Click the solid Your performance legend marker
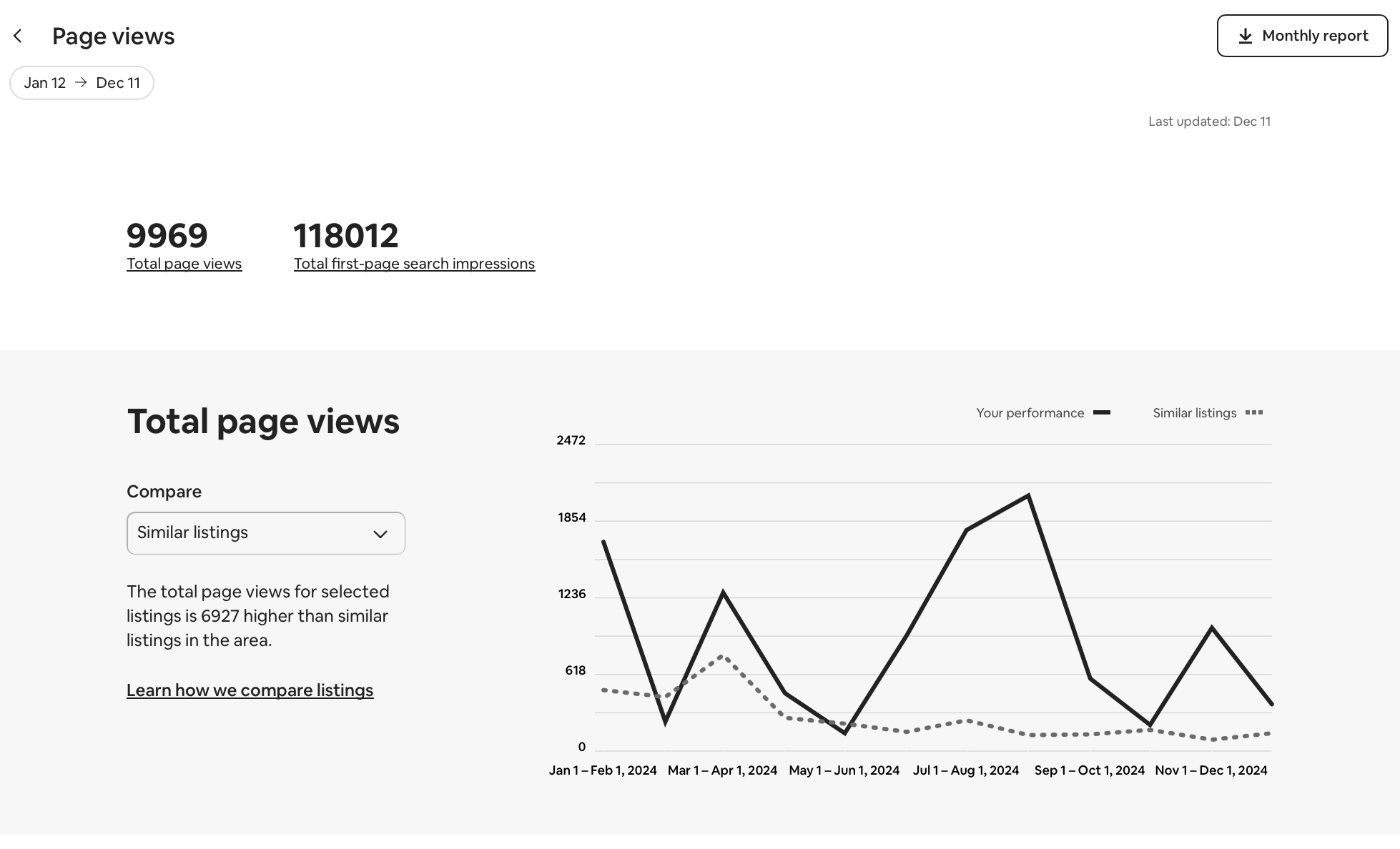 (x=1101, y=412)
